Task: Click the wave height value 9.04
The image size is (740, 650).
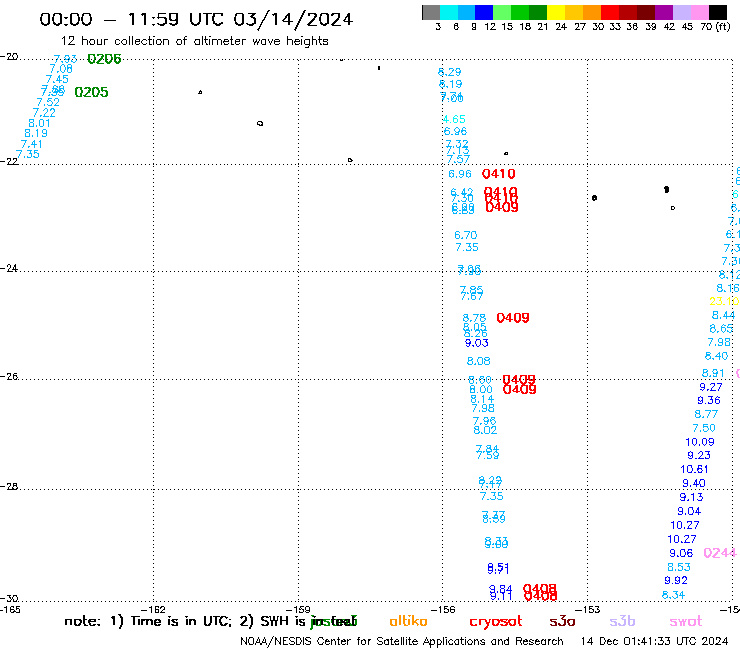Action: 689,511
